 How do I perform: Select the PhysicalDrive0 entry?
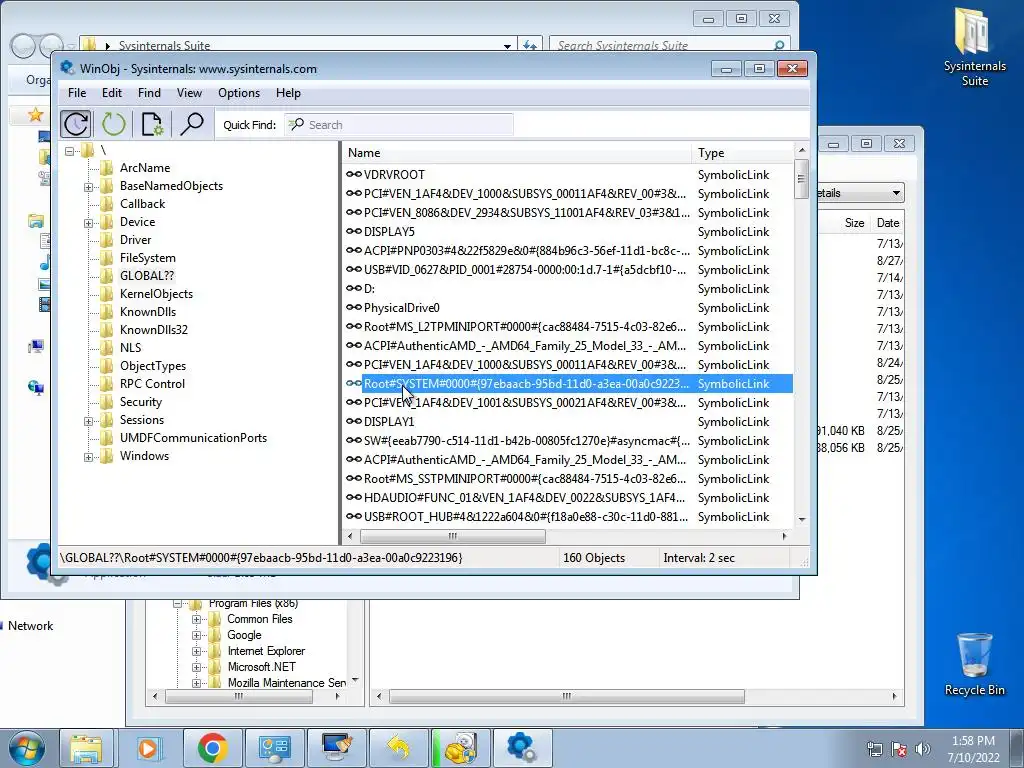point(568,308)
